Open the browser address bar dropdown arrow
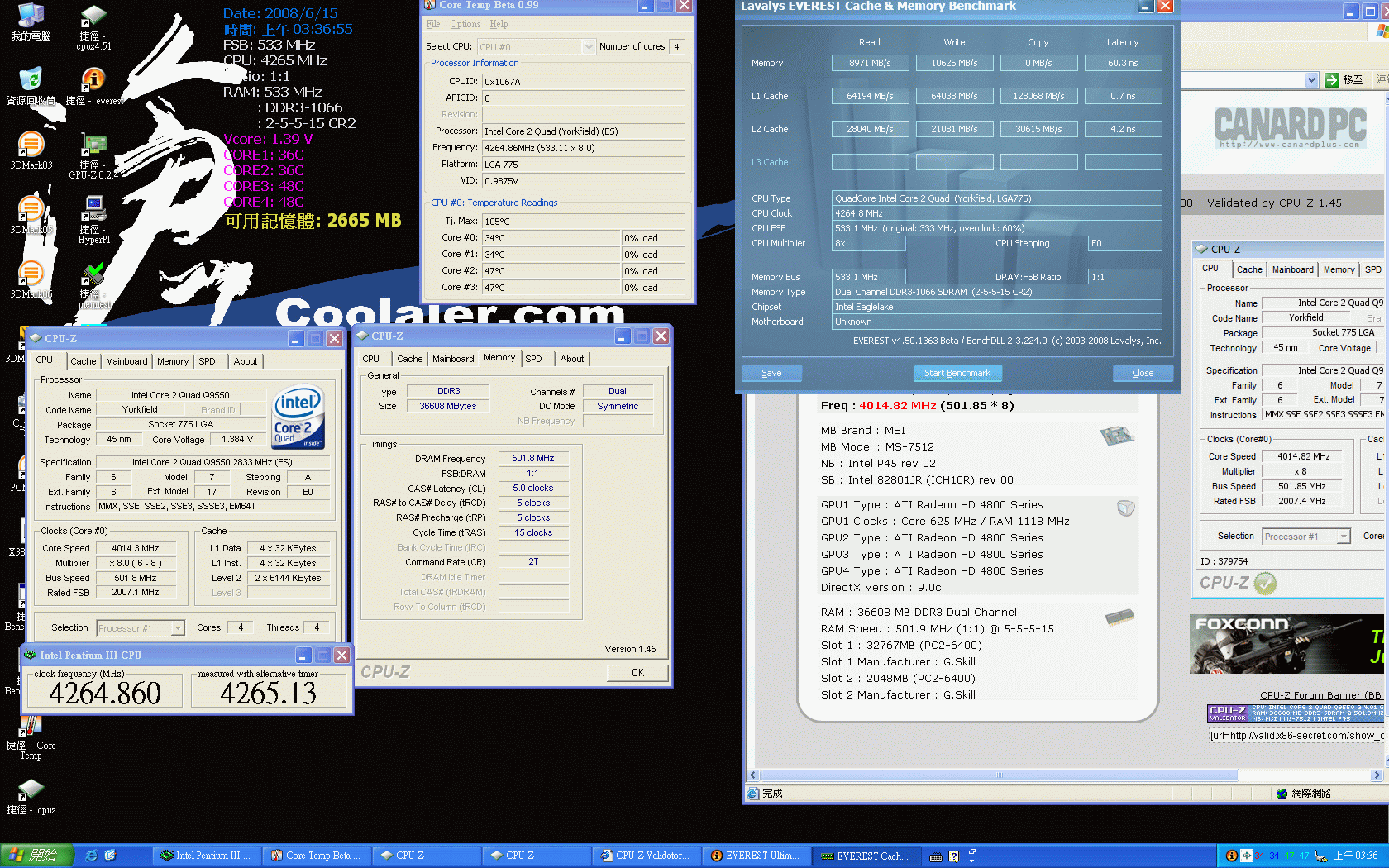This screenshot has height=868, width=1389. tap(1312, 80)
